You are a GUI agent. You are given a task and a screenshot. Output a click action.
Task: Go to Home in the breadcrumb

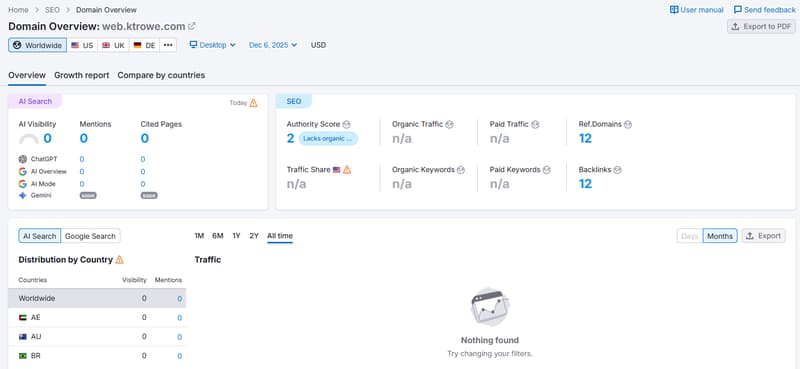[x=18, y=10]
